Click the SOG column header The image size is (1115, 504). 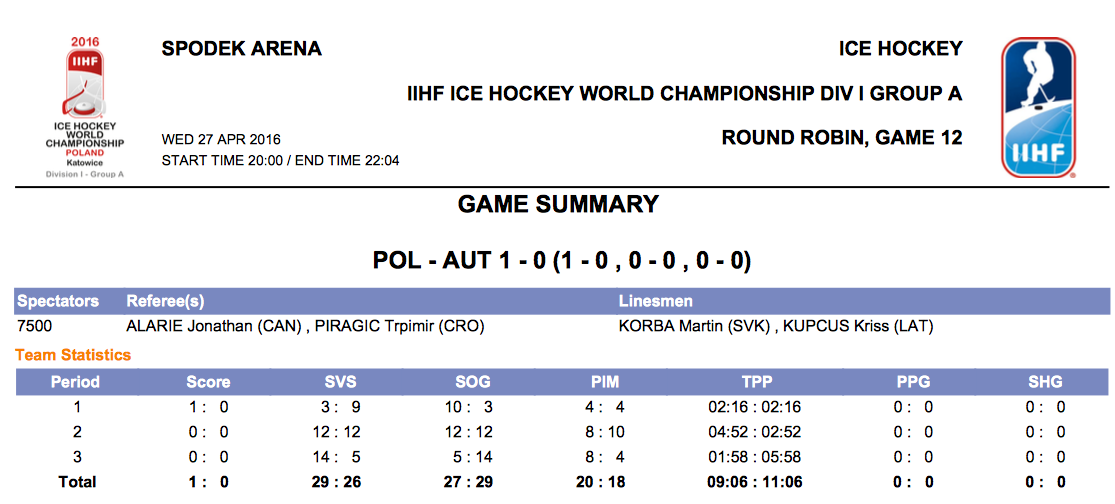[x=473, y=382]
